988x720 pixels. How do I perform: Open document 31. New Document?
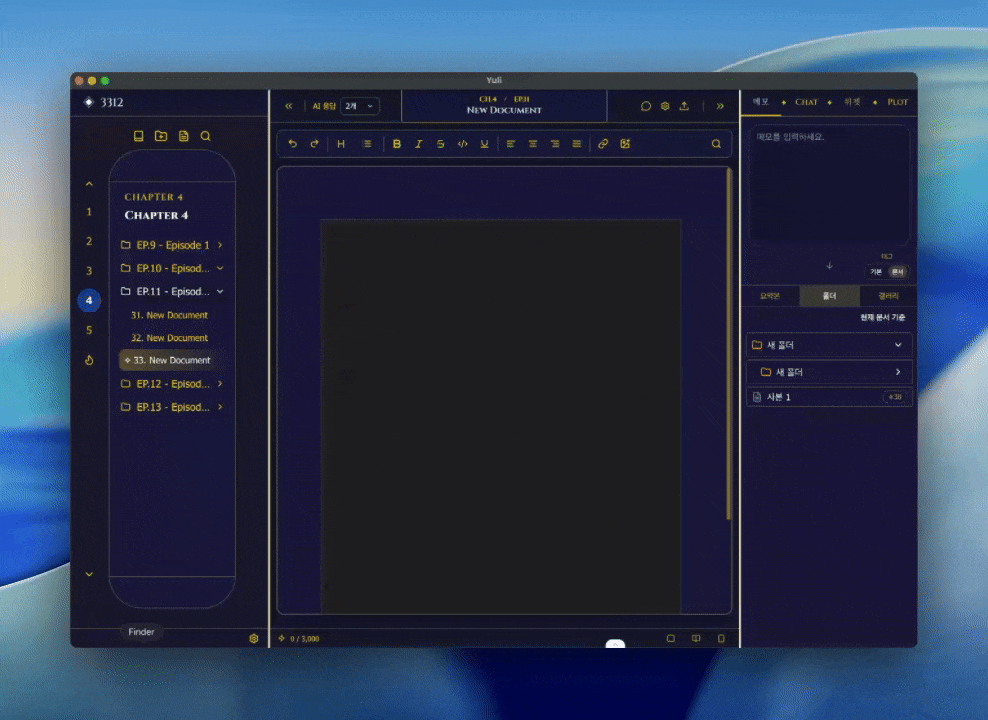(169, 315)
